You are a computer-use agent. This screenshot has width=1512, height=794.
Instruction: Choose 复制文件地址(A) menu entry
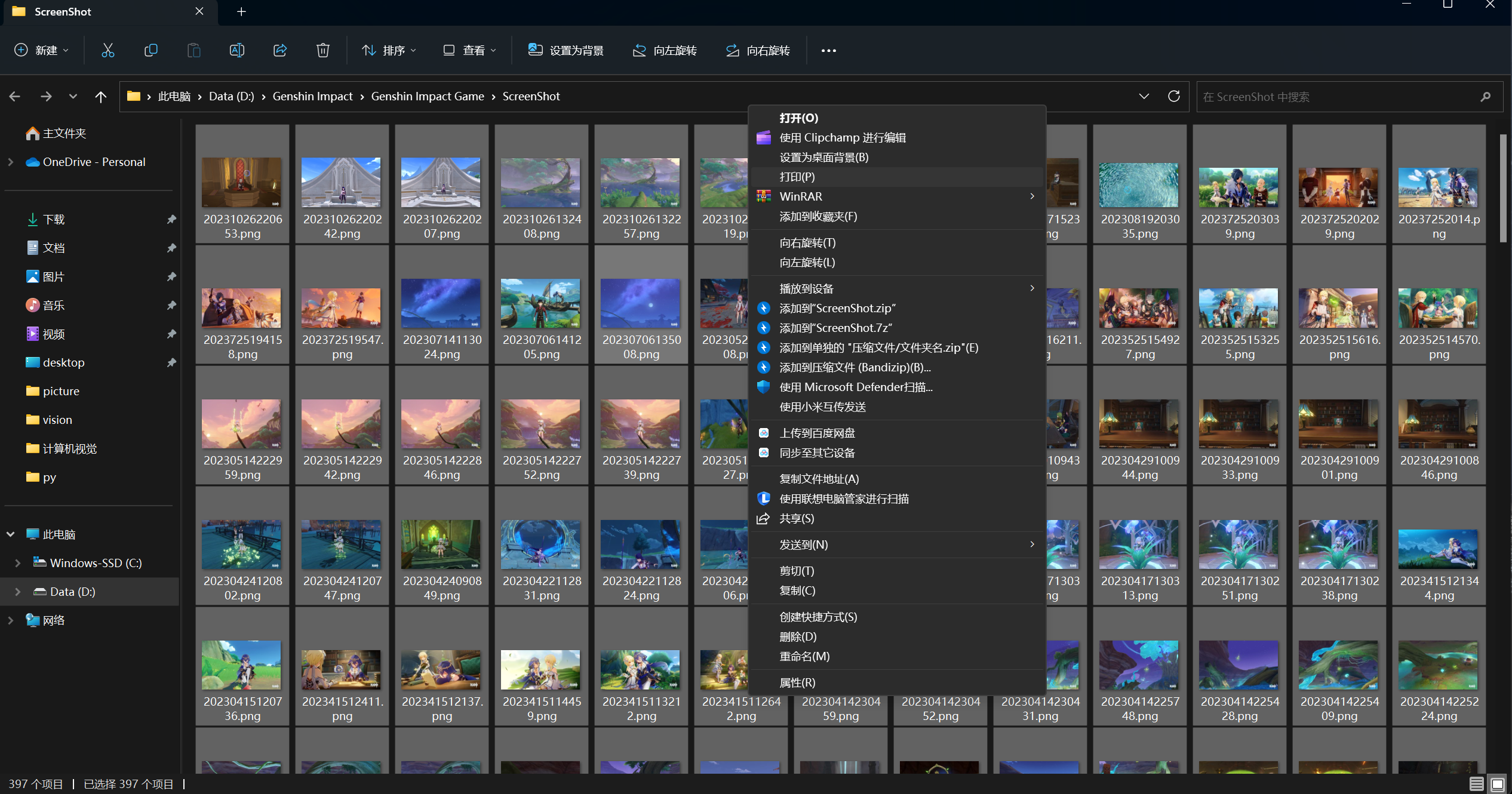(896, 479)
